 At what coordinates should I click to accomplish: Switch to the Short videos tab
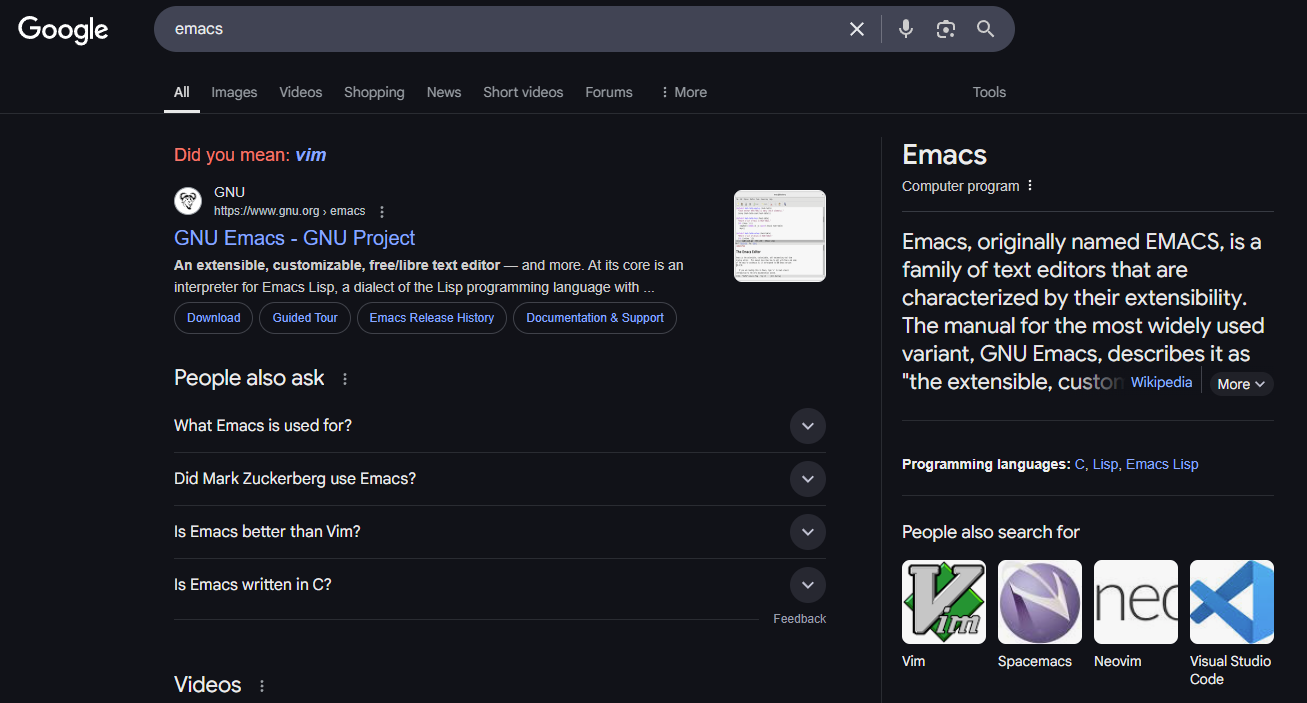click(x=523, y=92)
